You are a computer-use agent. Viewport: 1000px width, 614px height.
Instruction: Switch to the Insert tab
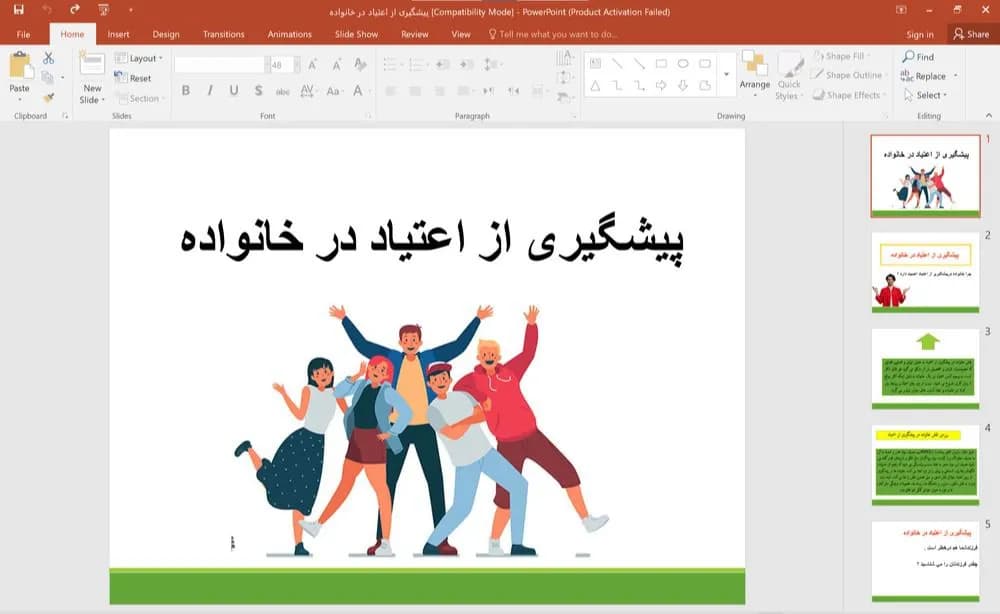pos(118,34)
